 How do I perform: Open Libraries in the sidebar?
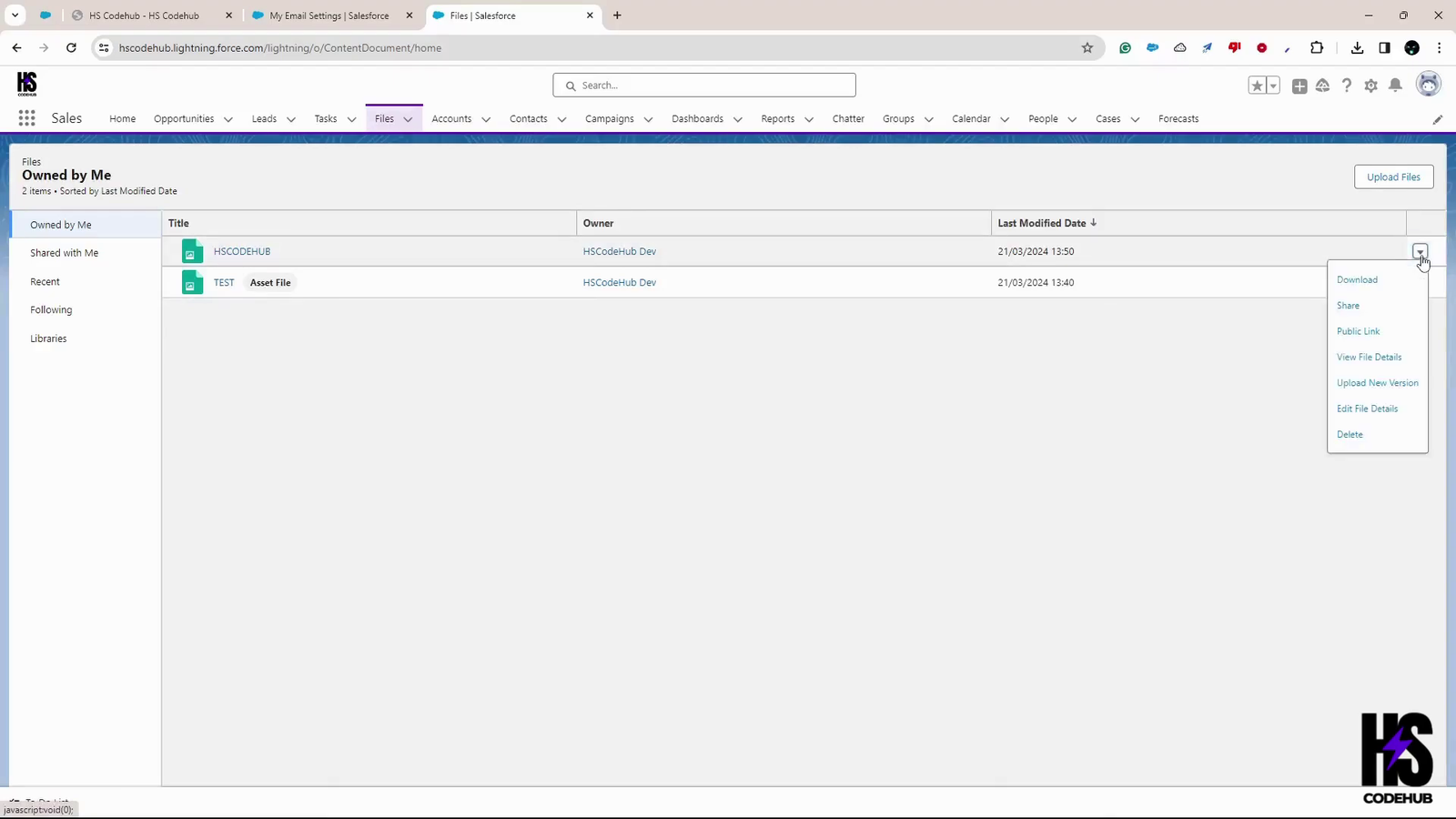[48, 339]
